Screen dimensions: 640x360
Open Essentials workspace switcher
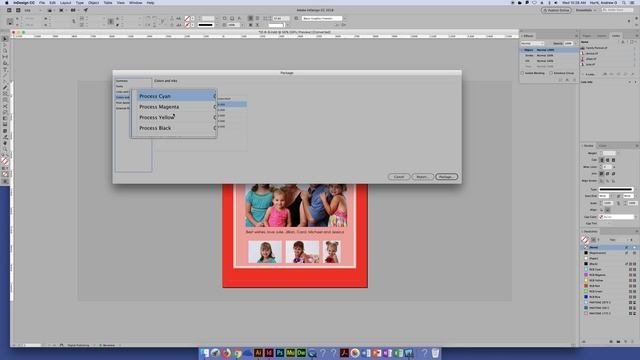coord(586,10)
